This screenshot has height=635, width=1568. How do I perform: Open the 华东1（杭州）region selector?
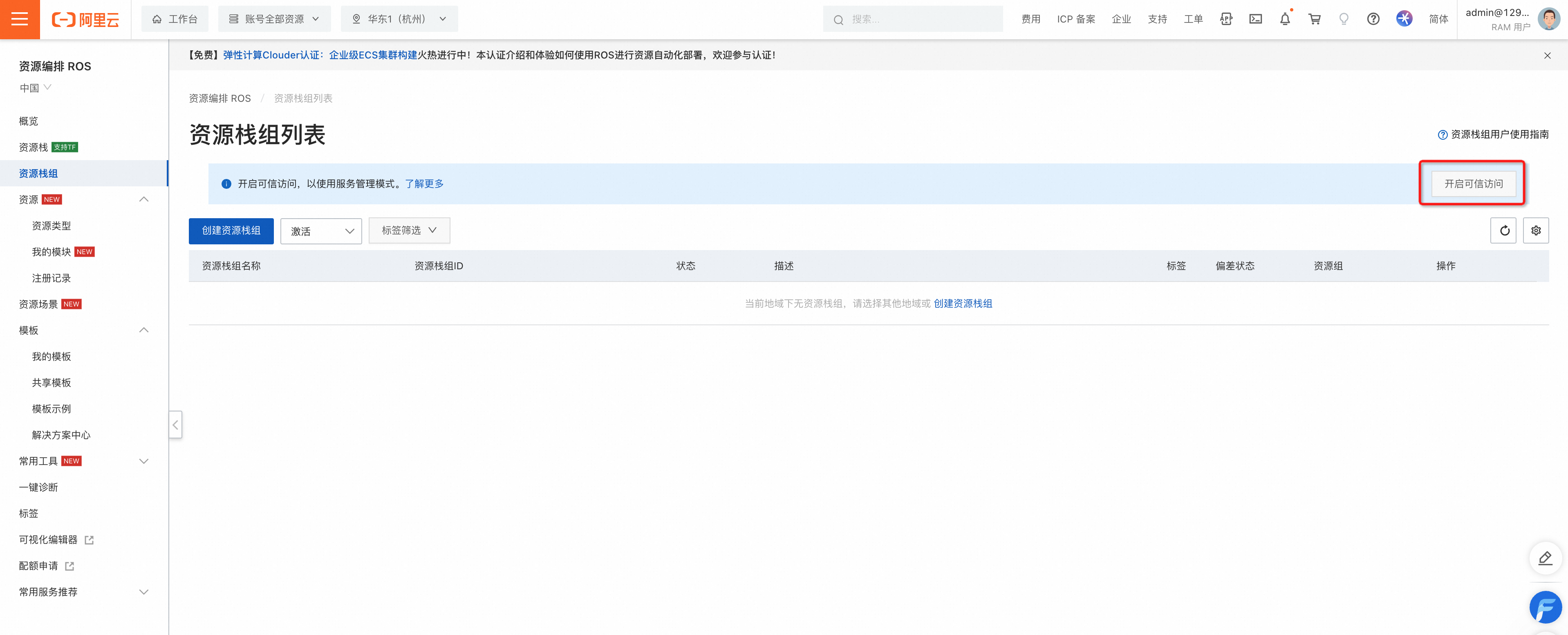pos(399,20)
